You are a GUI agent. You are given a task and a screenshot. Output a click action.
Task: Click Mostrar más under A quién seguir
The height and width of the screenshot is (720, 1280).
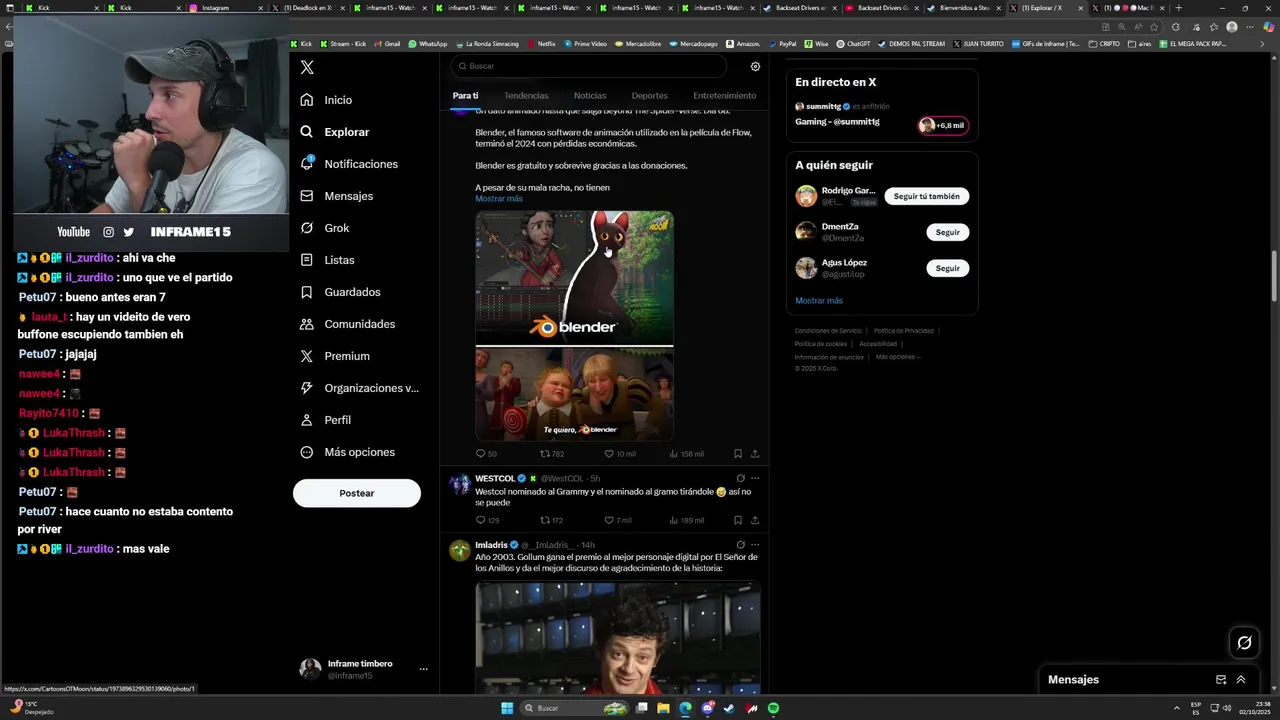point(819,301)
